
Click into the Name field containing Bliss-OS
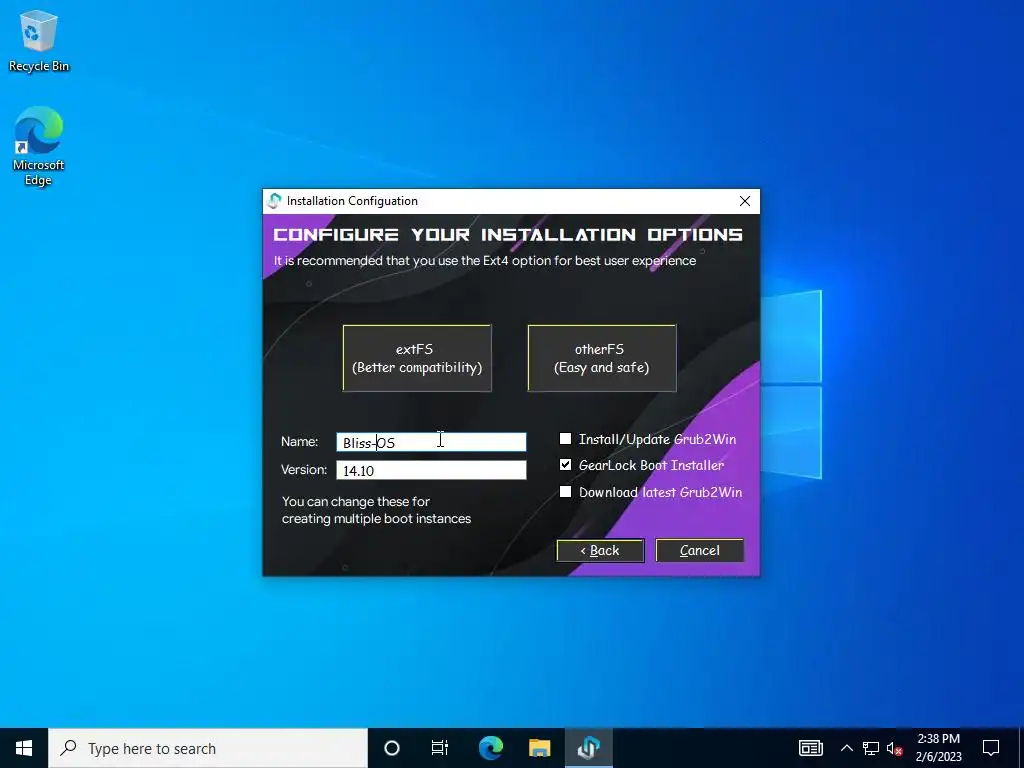tap(431, 442)
